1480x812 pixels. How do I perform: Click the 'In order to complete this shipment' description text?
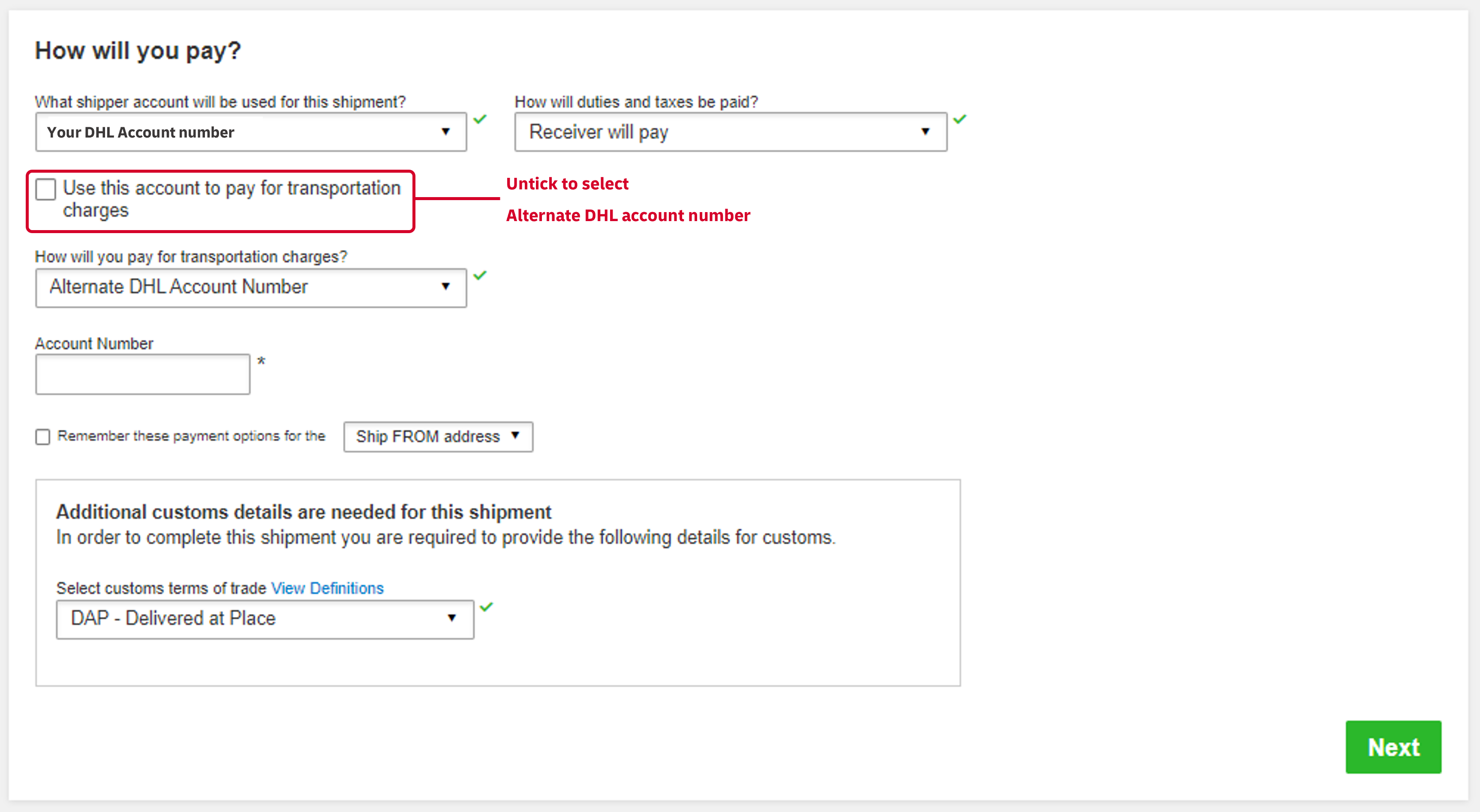click(x=446, y=537)
